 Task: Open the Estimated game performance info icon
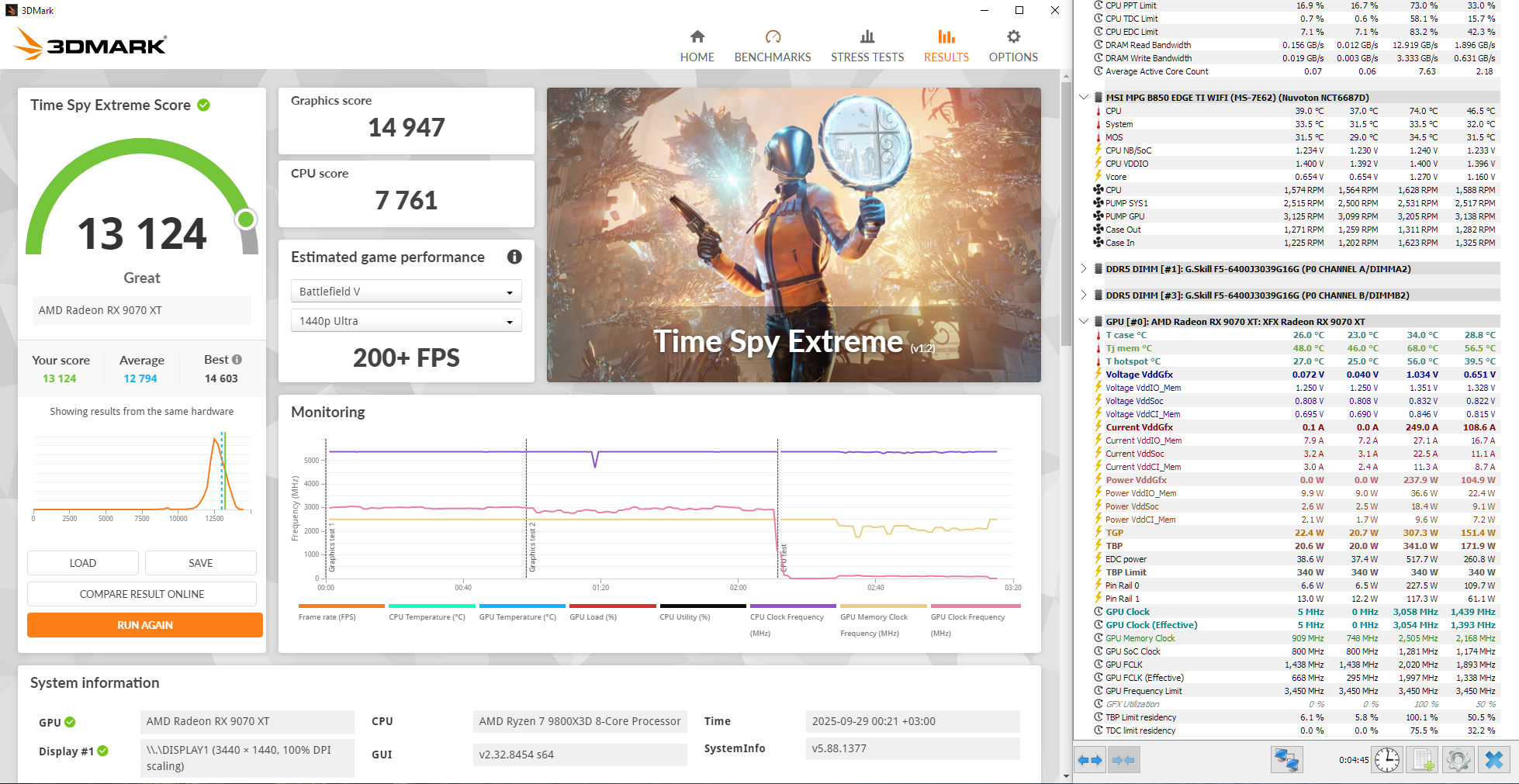(514, 257)
